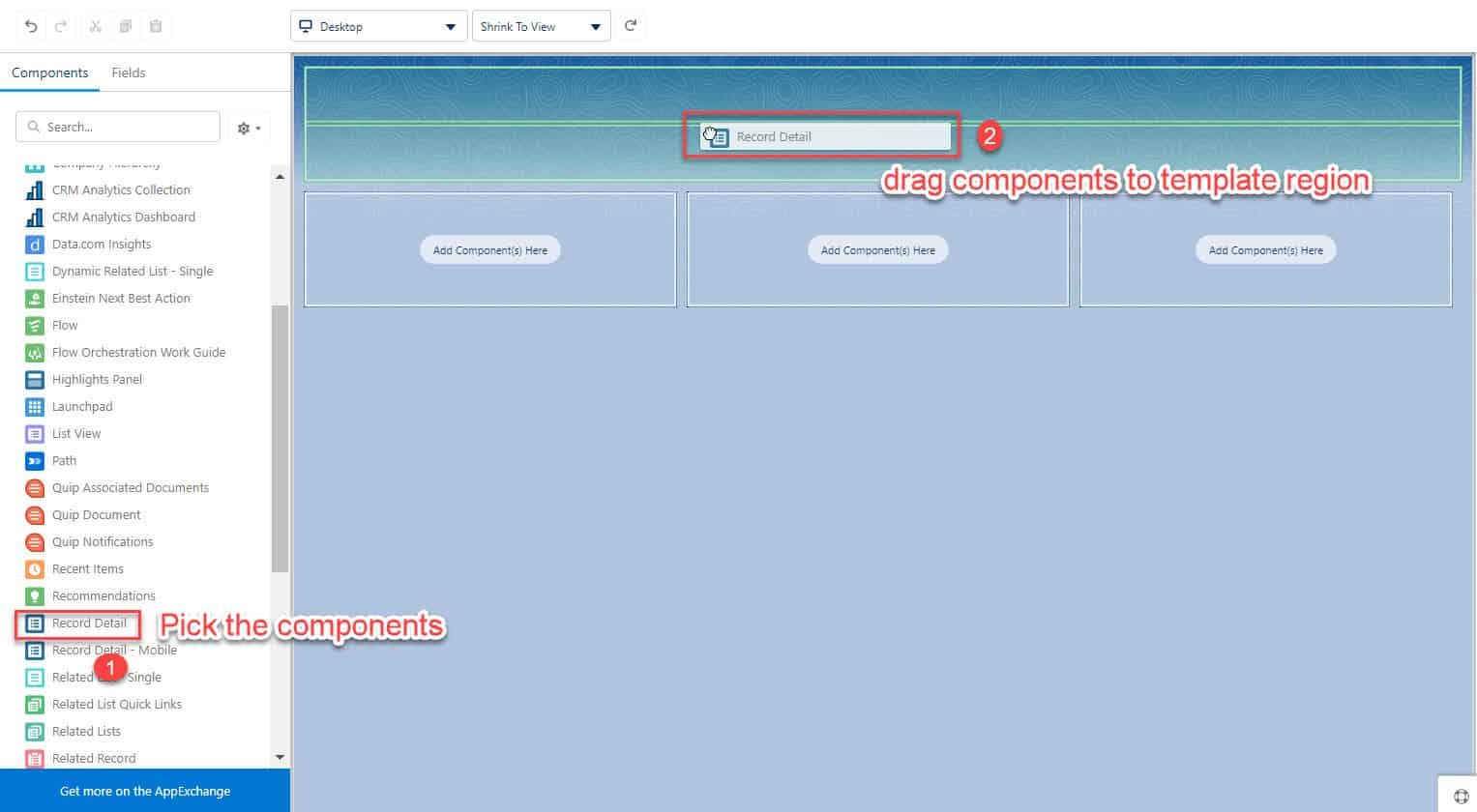The image size is (1477, 812).
Task: Click the middle Add Component(s) Here button
Action: tap(878, 250)
